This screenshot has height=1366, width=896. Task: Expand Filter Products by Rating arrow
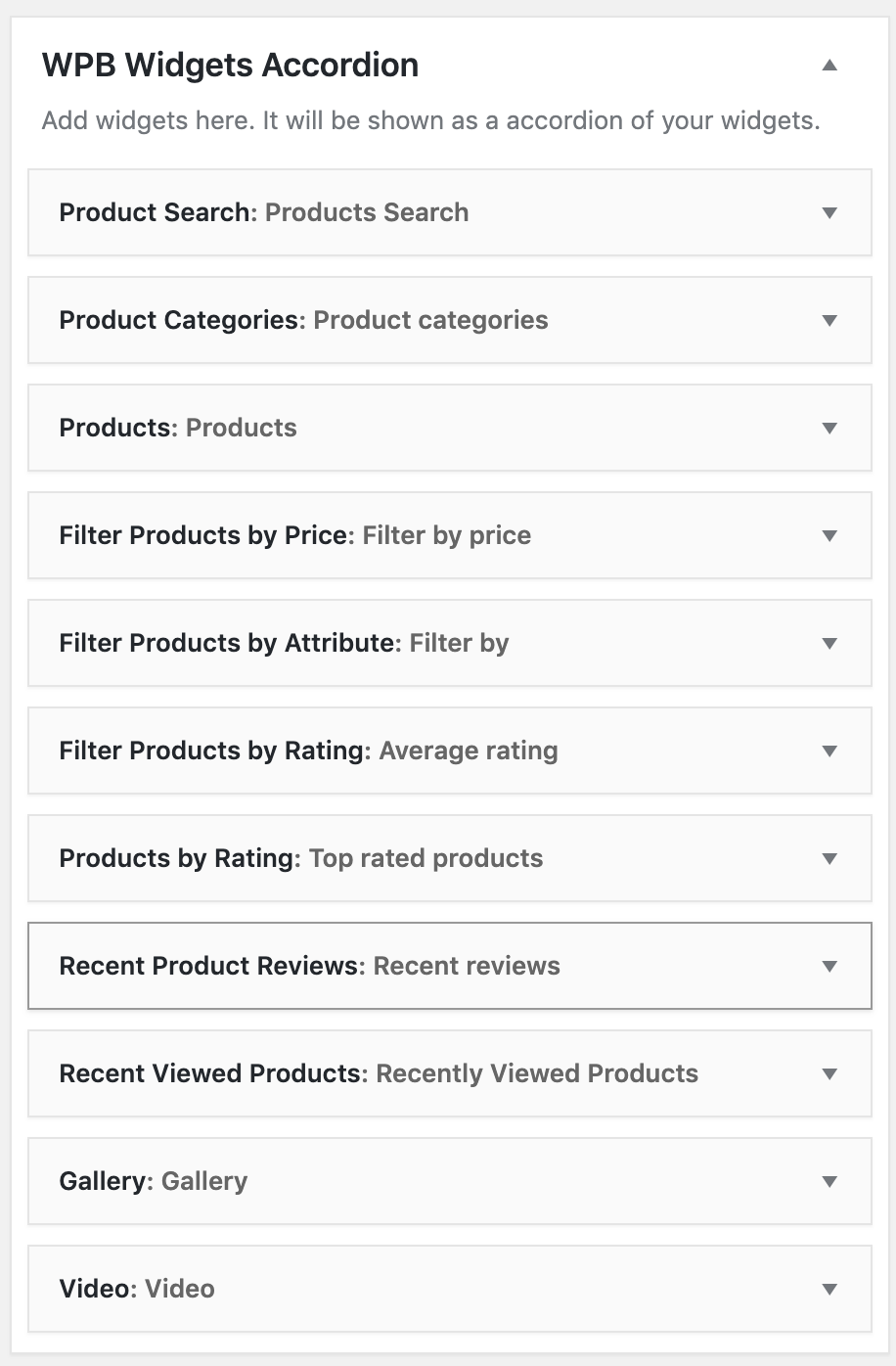click(x=829, y=751)
